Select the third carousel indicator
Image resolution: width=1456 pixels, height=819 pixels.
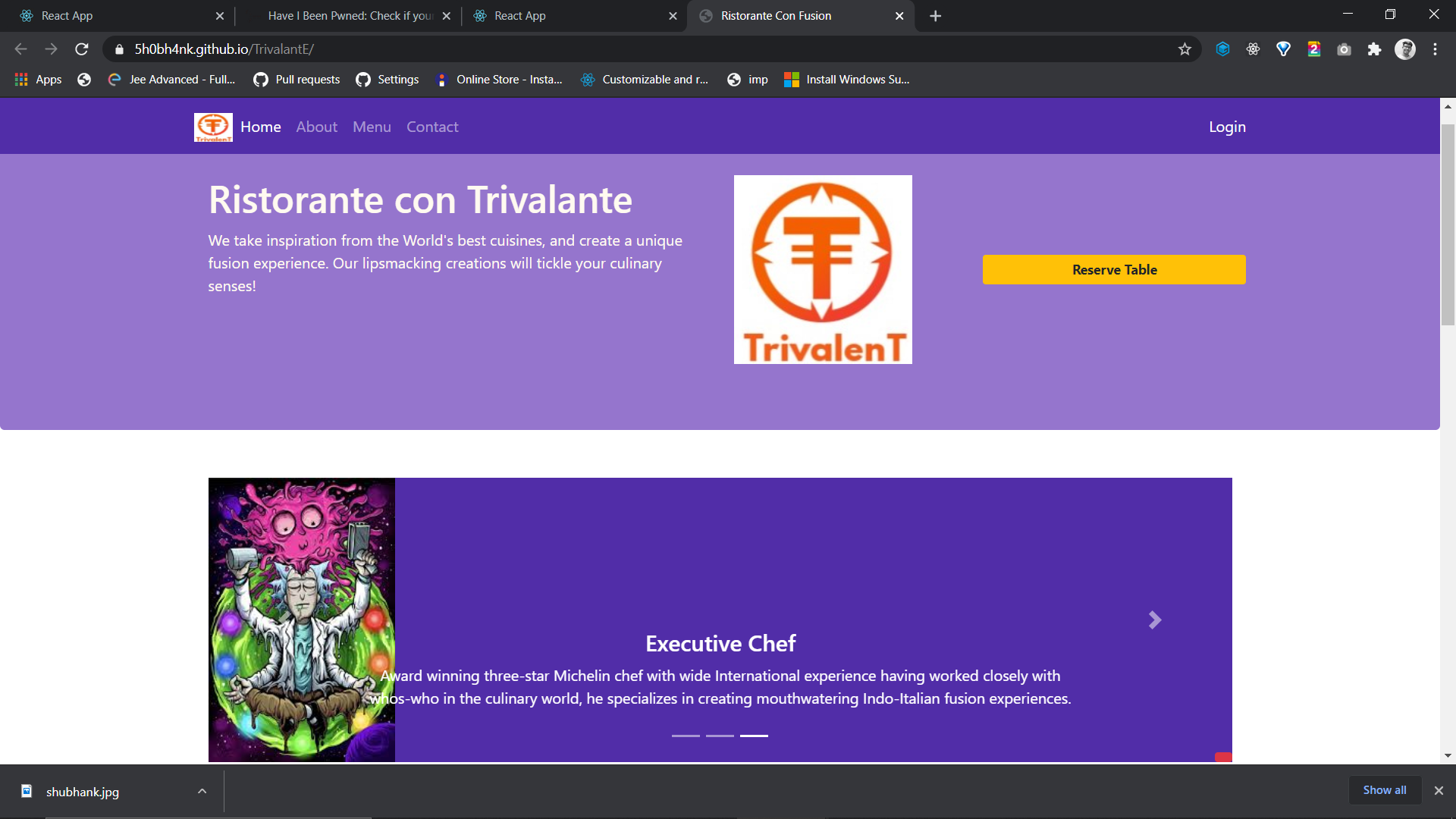[754, 736]
